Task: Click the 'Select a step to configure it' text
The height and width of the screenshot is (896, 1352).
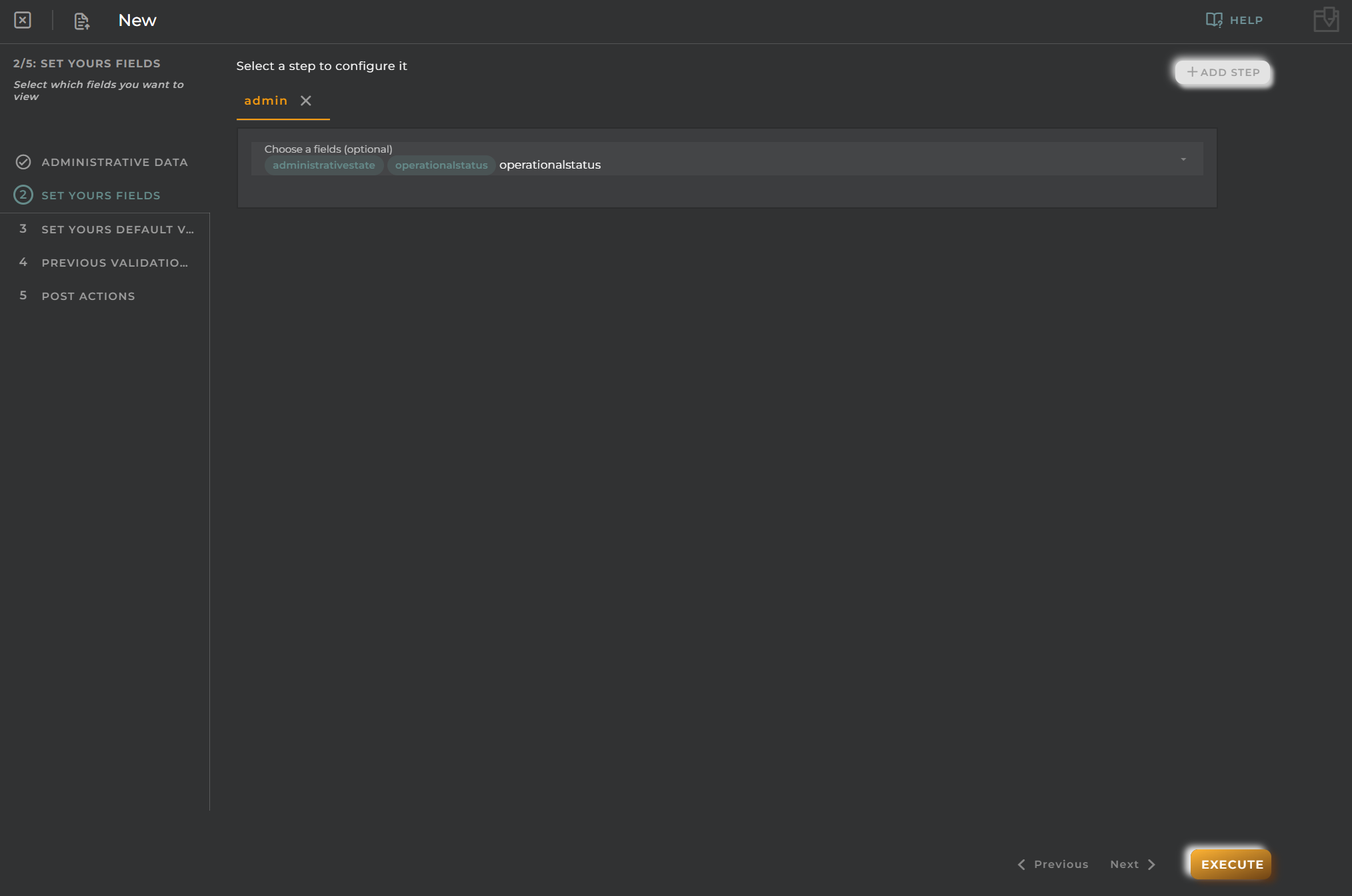Action: [321, 66]
